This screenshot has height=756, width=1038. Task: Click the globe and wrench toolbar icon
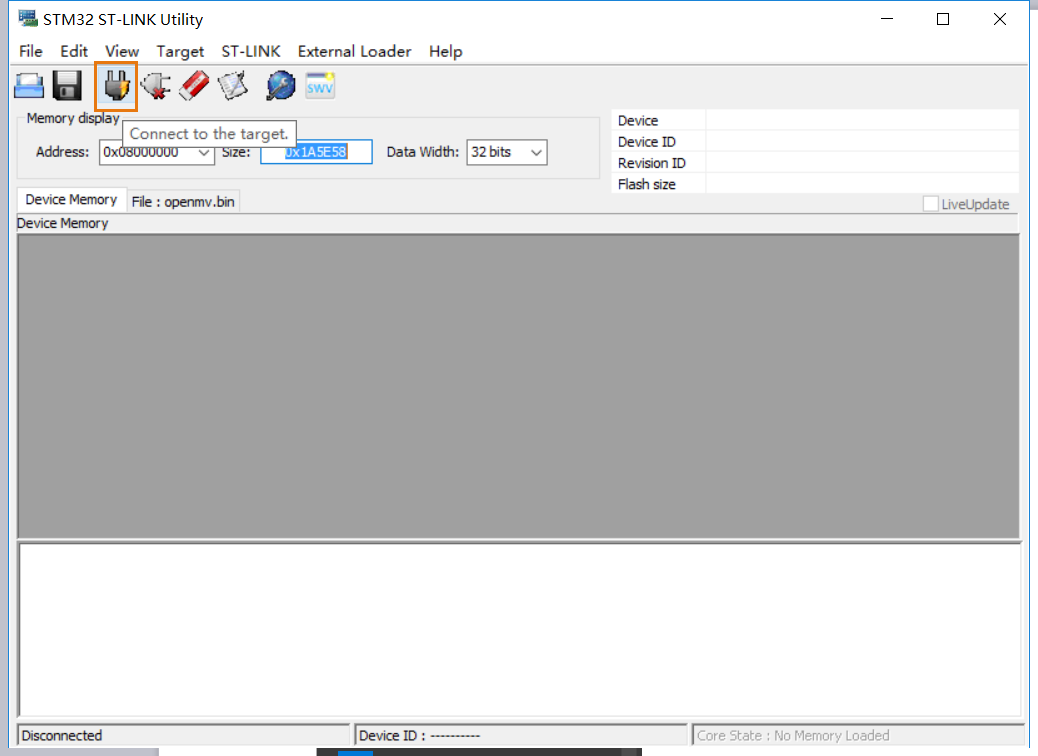coord(281,86)
